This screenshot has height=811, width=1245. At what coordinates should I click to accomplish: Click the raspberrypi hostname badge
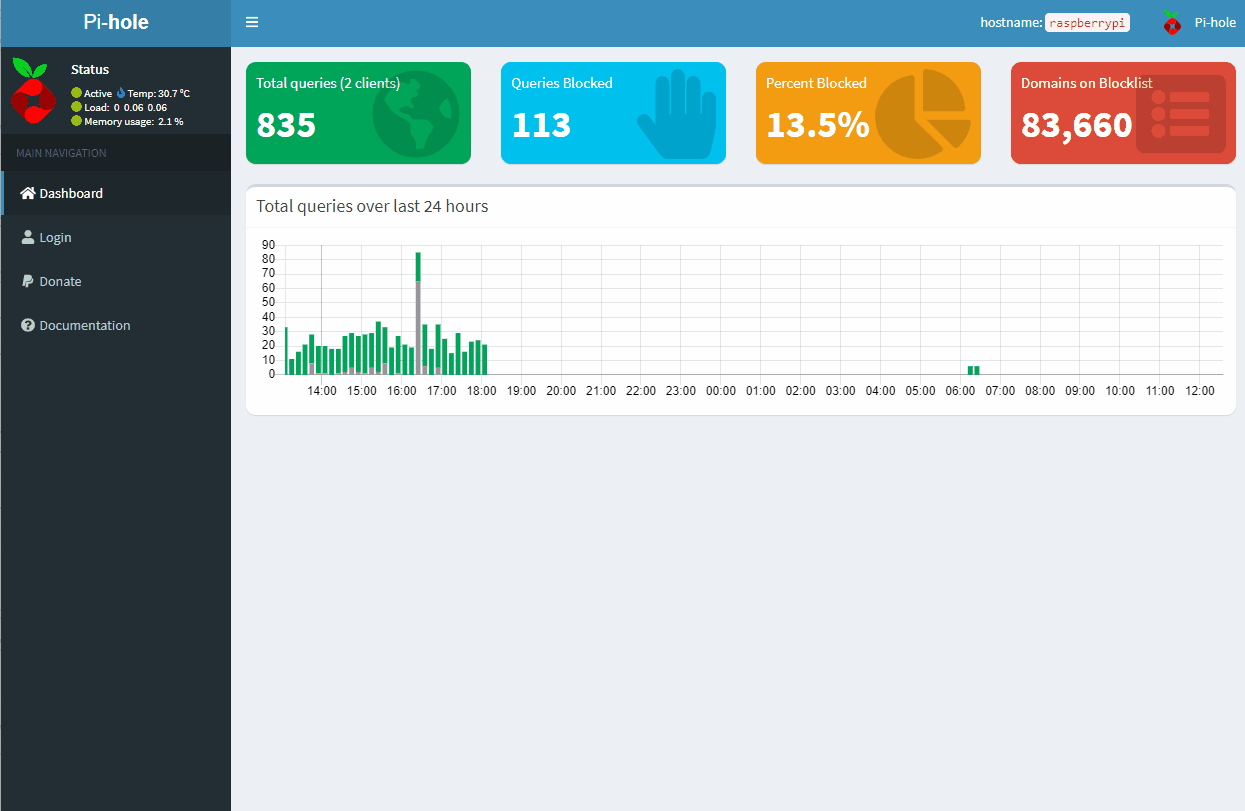pos(1087,22)
